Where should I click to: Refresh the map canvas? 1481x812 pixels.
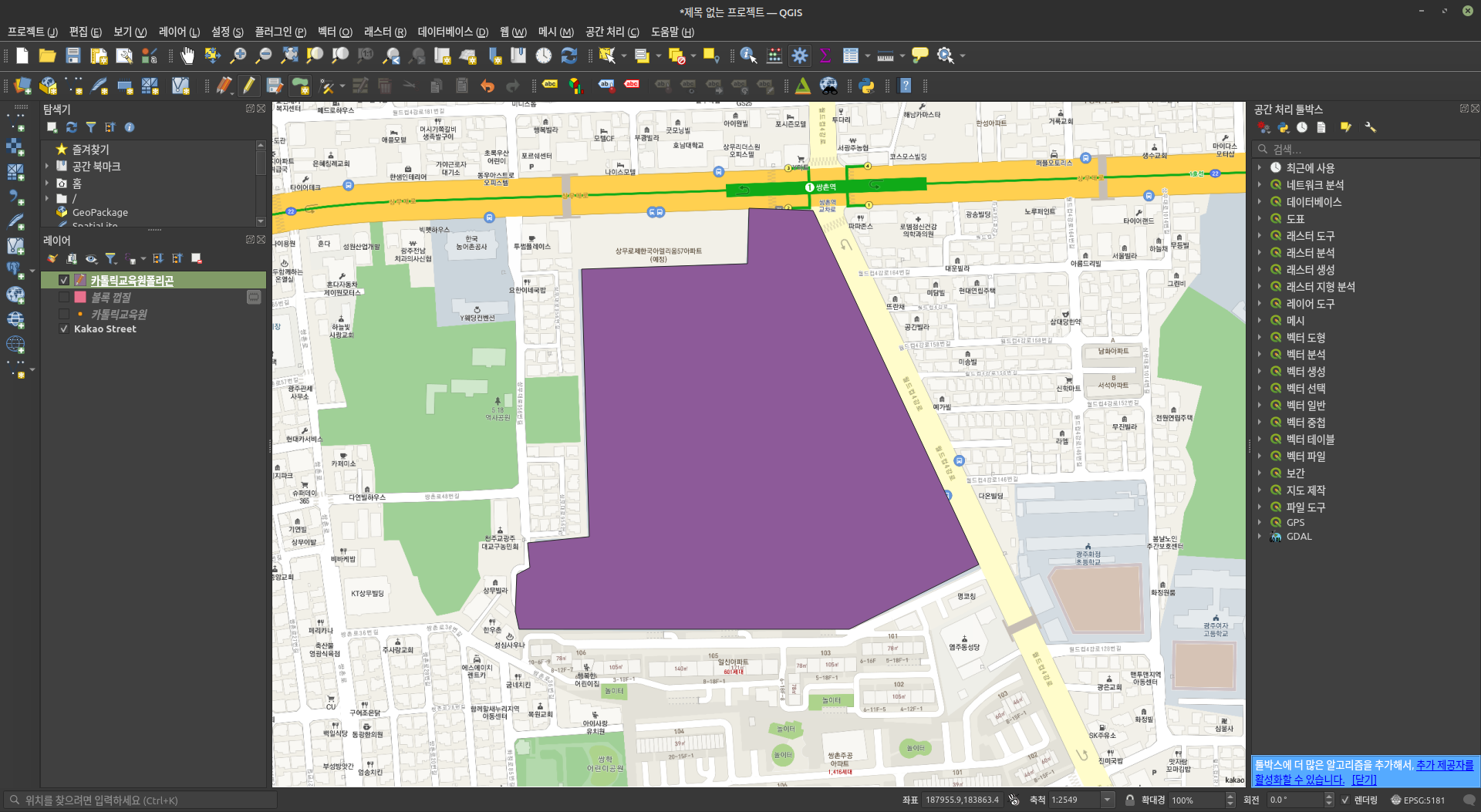[569, 56]
